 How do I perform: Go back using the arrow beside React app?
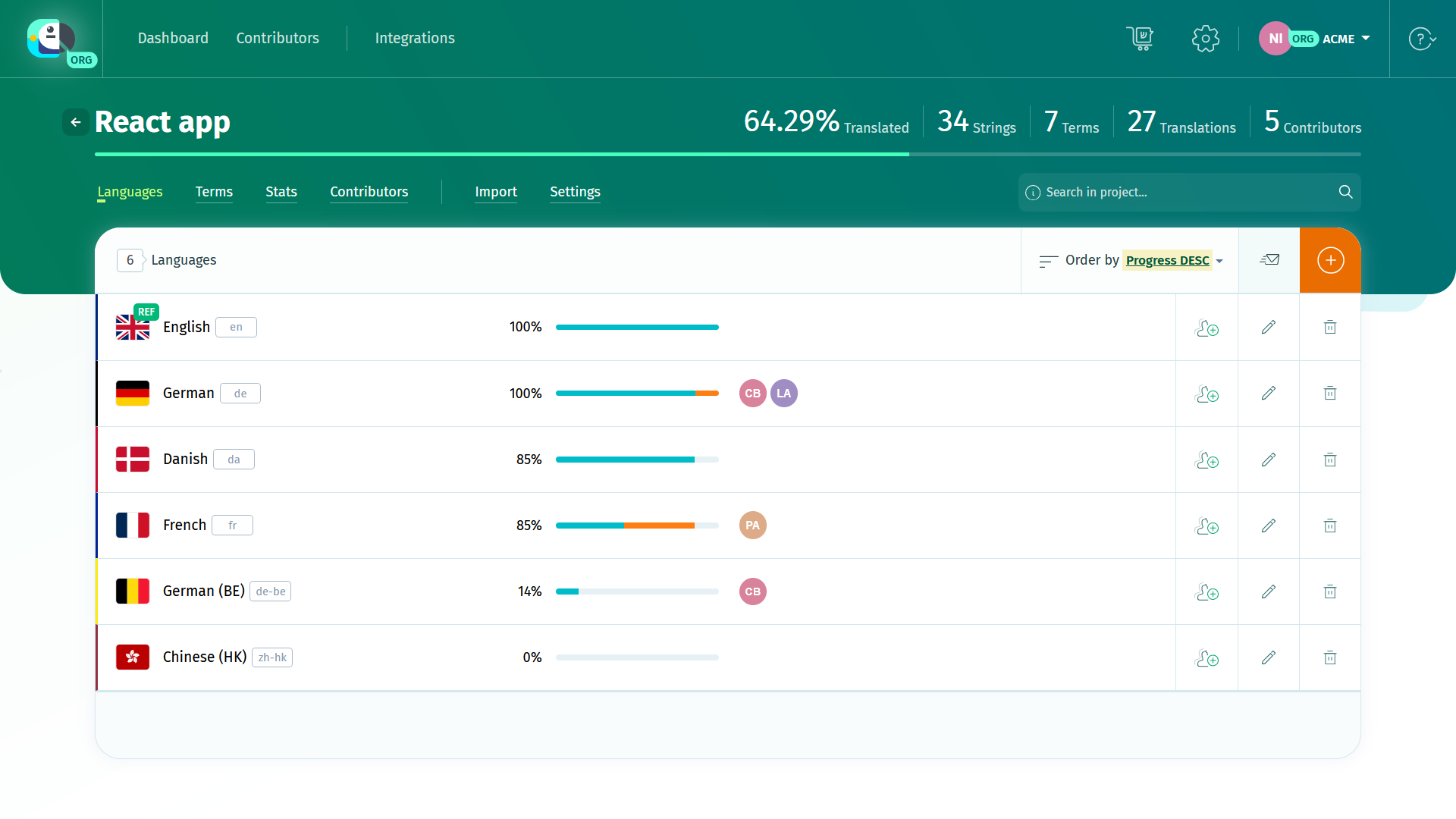(76, 122)
